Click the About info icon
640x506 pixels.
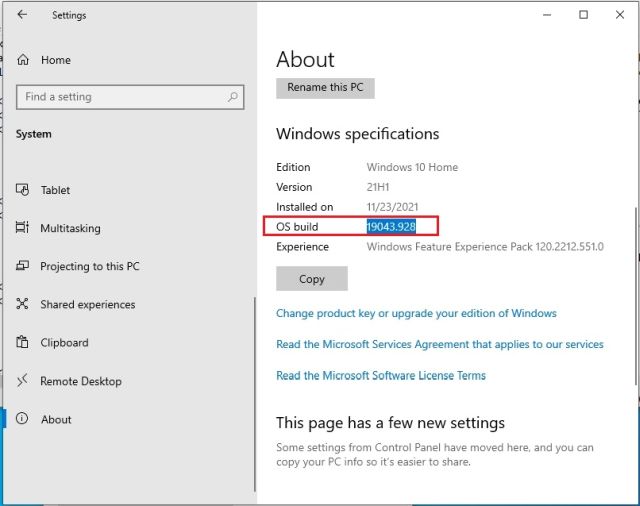pyautogui.click(x=22, y=418)
